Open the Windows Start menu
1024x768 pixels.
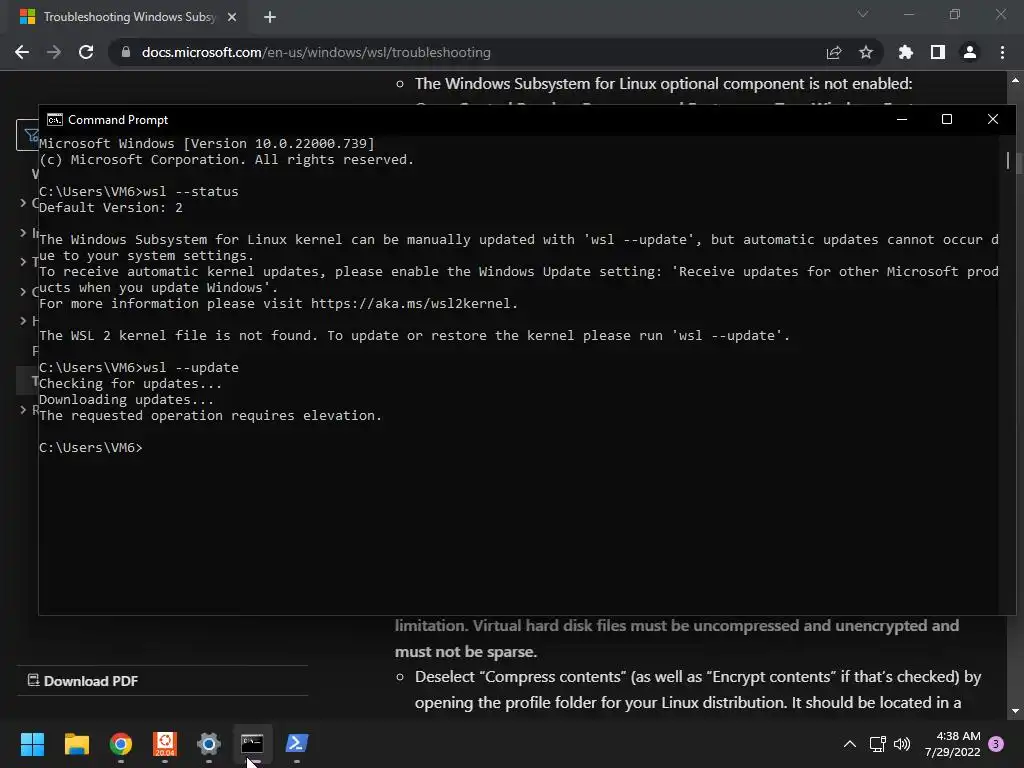[32, 744]
